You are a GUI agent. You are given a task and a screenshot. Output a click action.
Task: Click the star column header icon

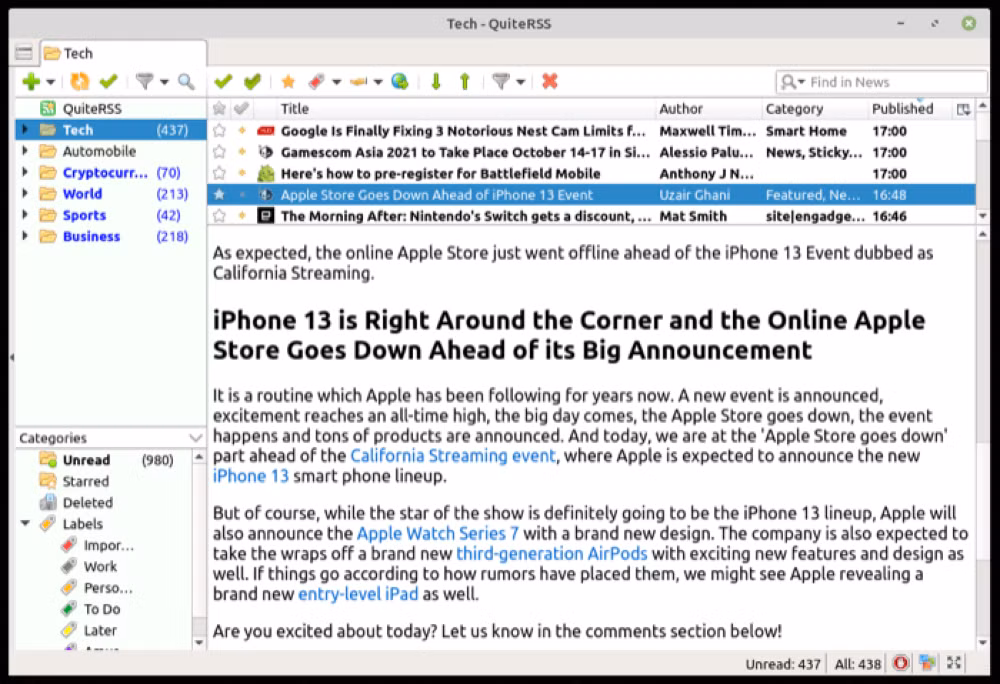[219, 109]
